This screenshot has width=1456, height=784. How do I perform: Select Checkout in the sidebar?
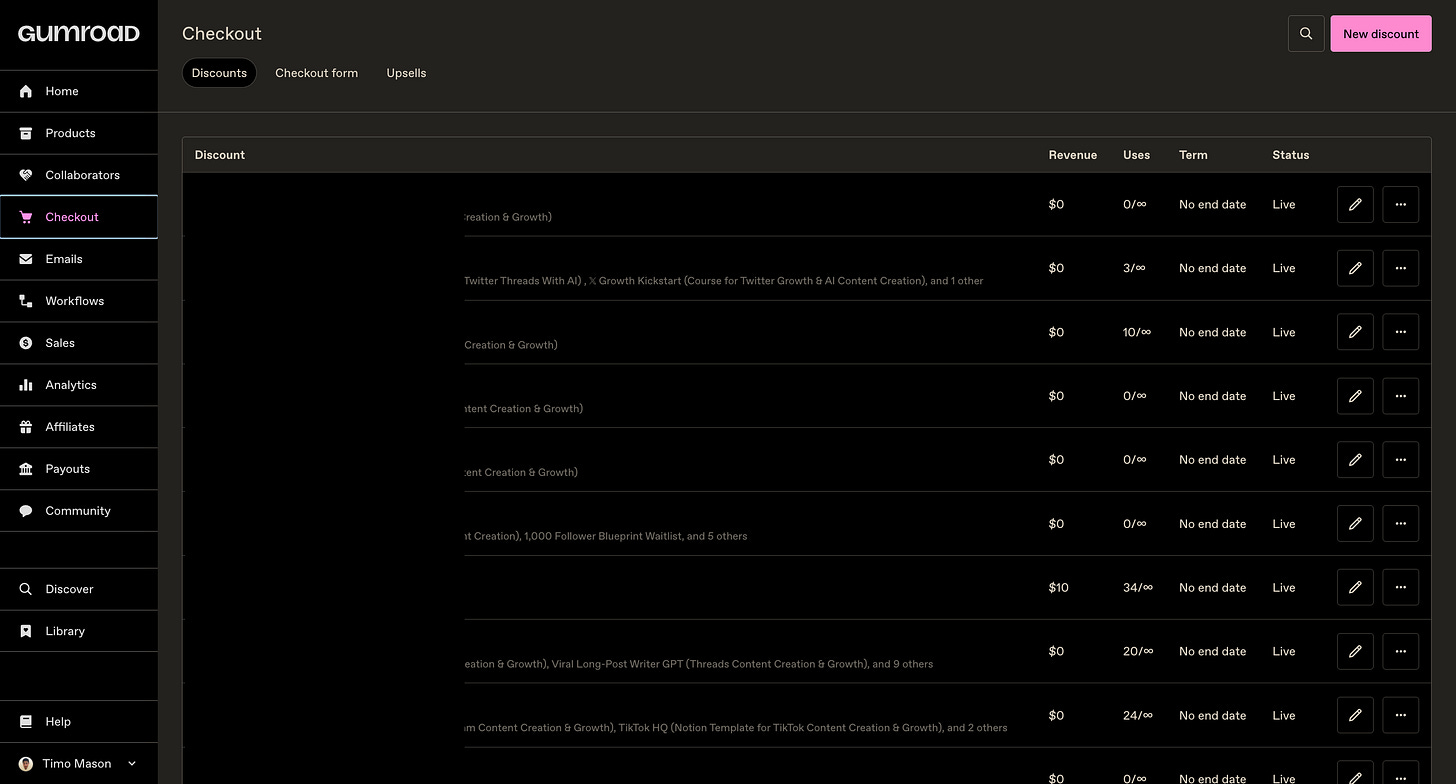[79, 217]
